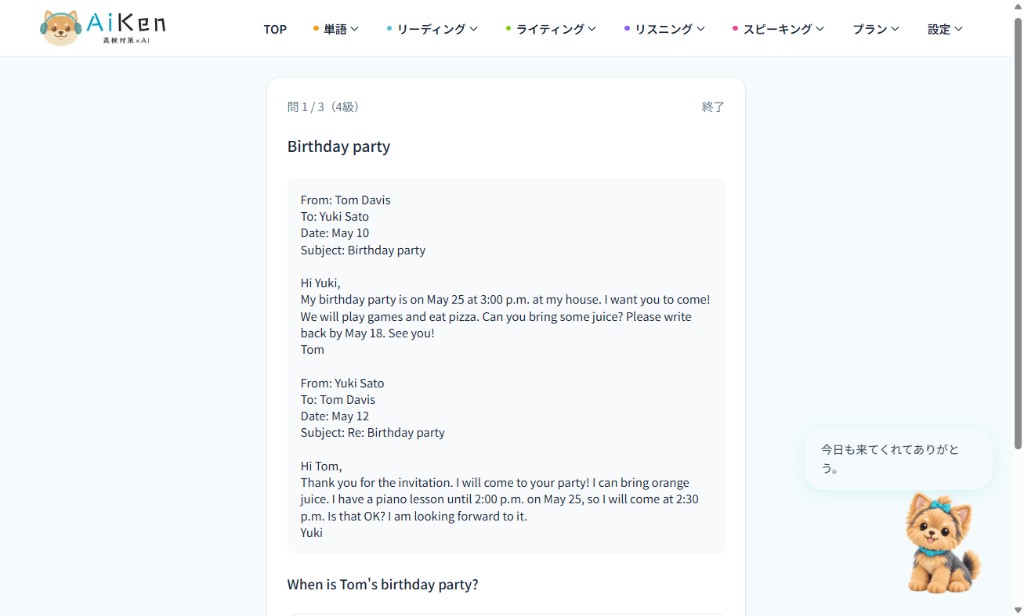Click the line 'To: Yuki Sato'
This screenshot has height=616, width=1024.
click(x=334, y=217)
